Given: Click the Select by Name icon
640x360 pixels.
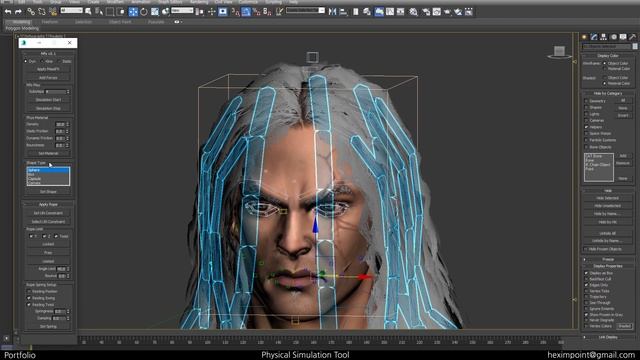Looking at the screenshot, I should 99,12.
